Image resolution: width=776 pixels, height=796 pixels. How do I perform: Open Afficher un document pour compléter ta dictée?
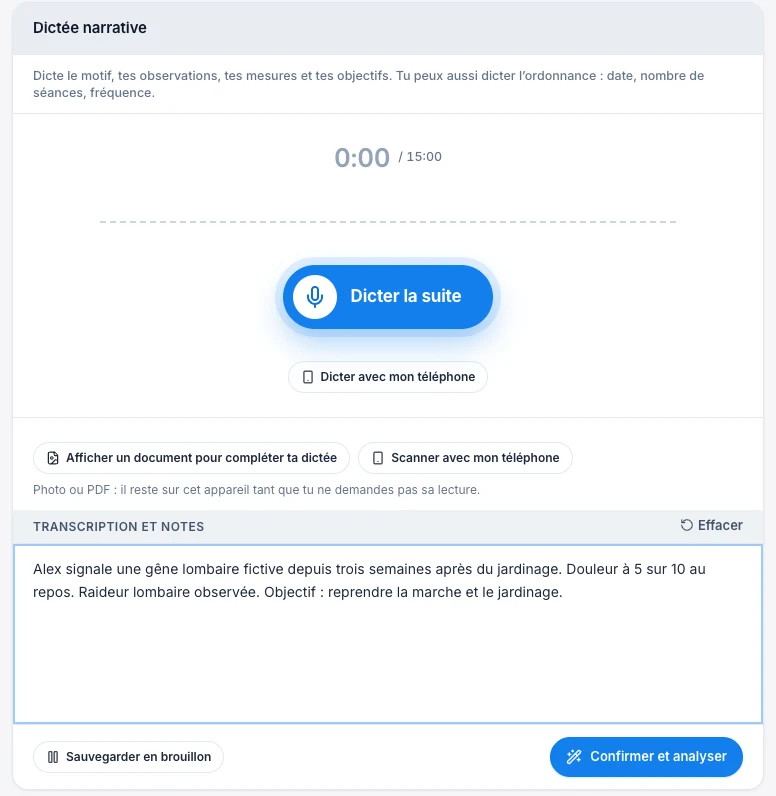coord(191,458)
